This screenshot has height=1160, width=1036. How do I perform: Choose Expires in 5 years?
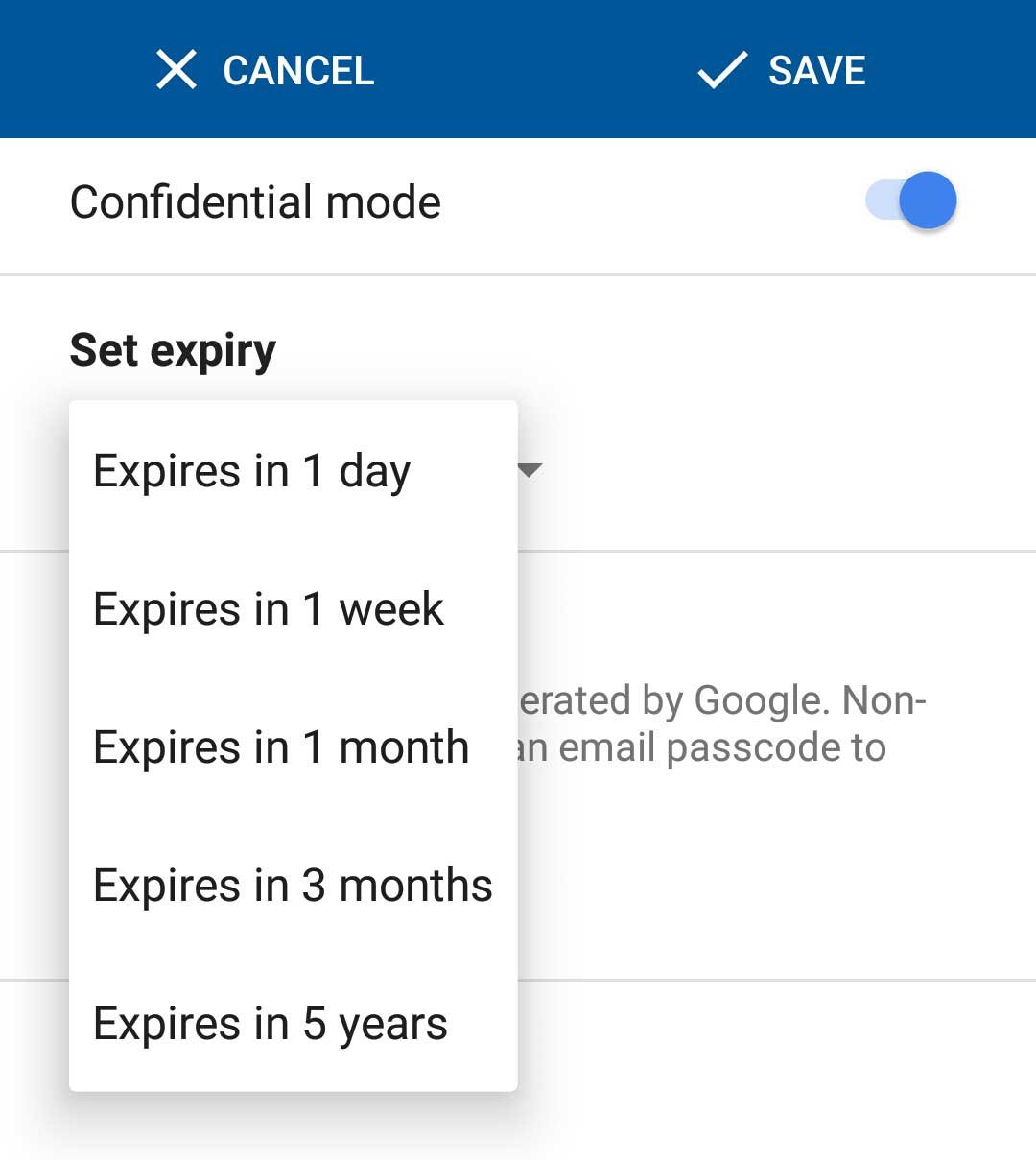click(271, 1024)
